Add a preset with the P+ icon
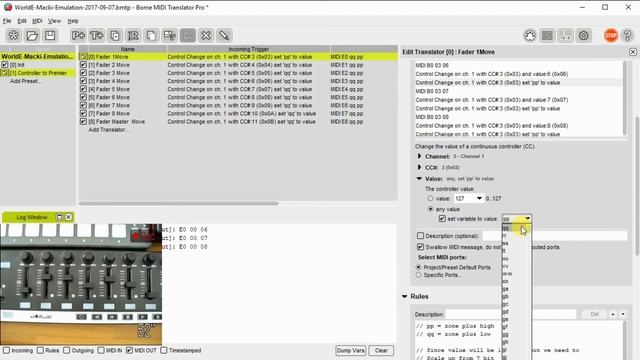The width and height of the screenshot is (640, 360). coord(78,36)
